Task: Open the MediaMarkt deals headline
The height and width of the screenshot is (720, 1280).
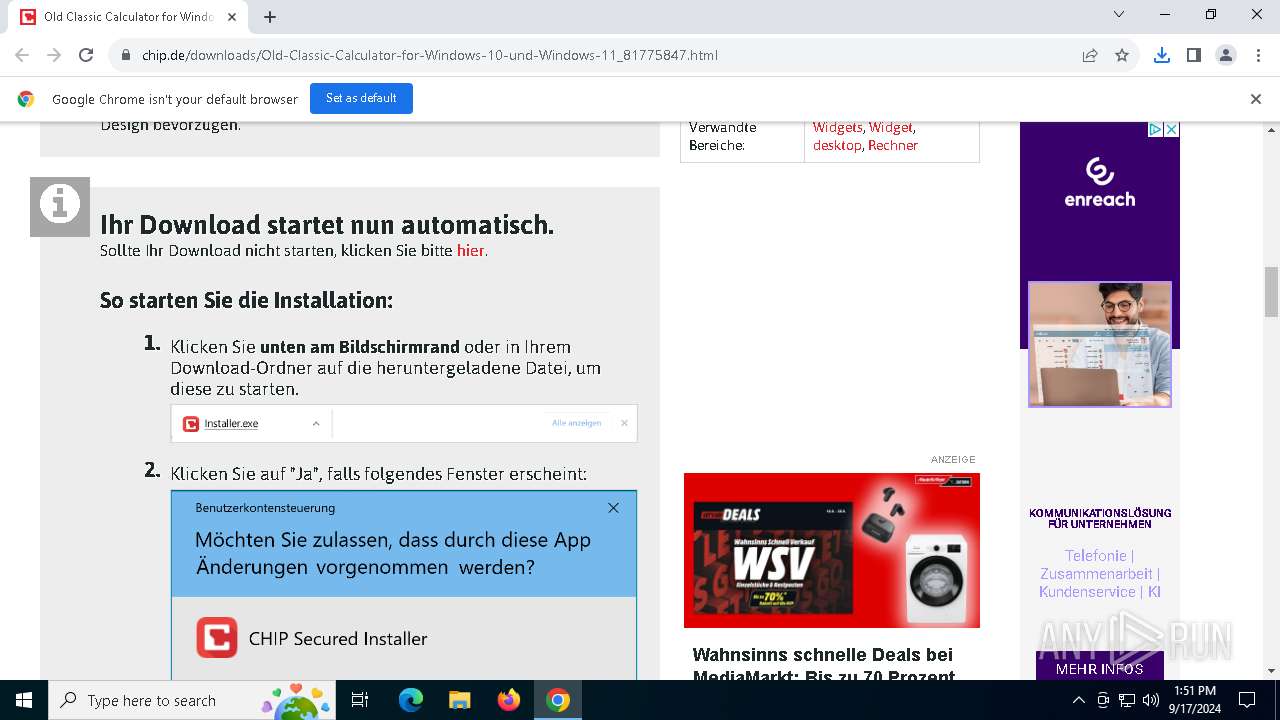Action: pos(823,665)
